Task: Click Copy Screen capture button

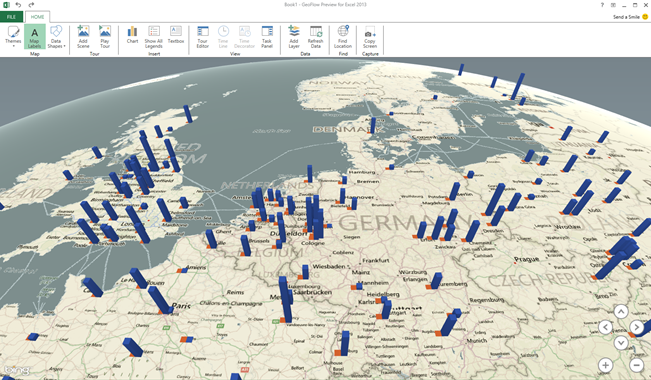Action: (x=370, y=37)
